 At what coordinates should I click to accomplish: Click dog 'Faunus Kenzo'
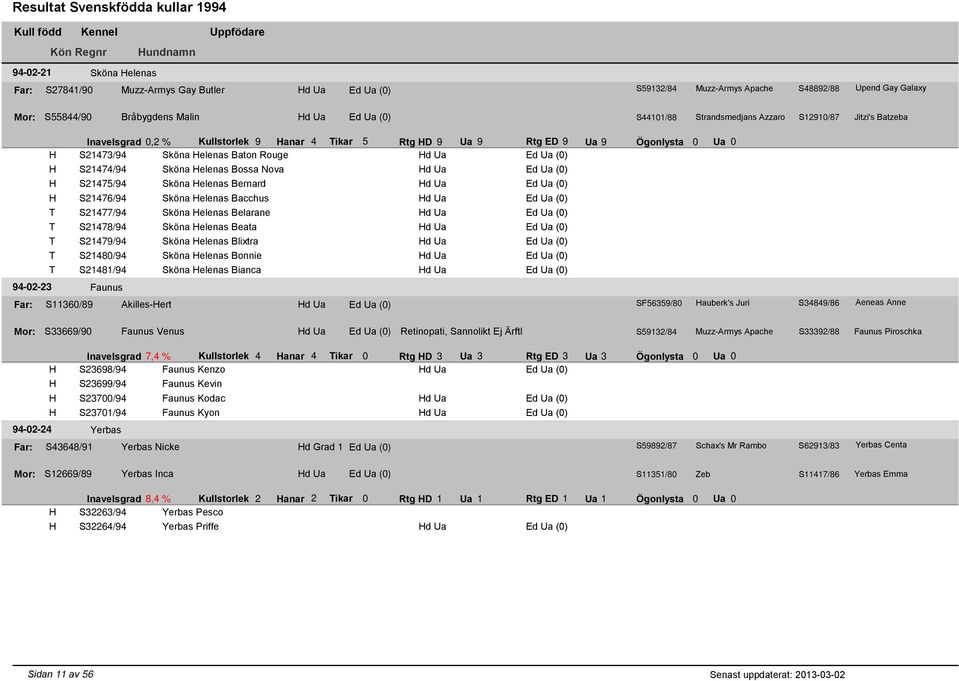click(x=193, y=370)
